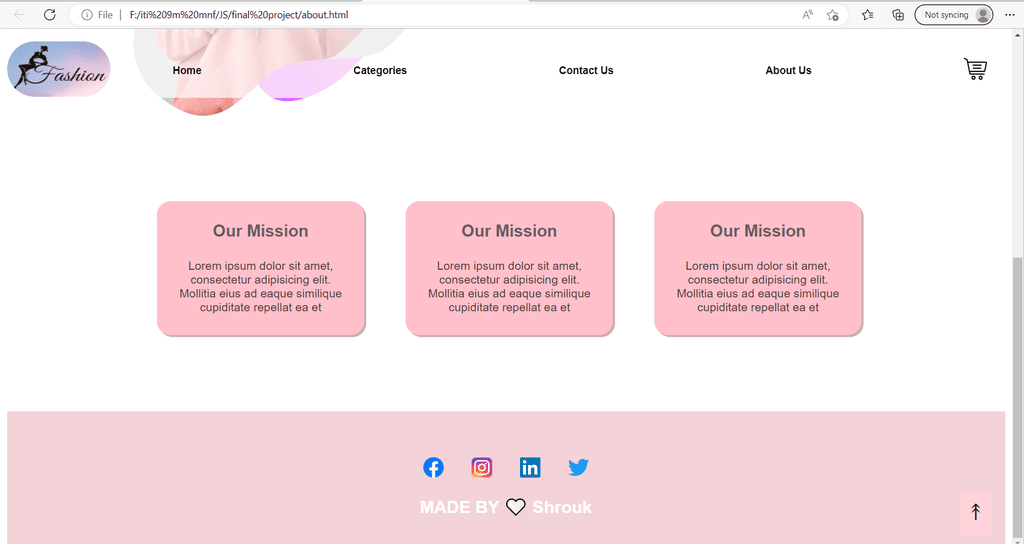Click the heart icon in footer
Viewport: 1024px width, 544px height.
coord(516,507)
